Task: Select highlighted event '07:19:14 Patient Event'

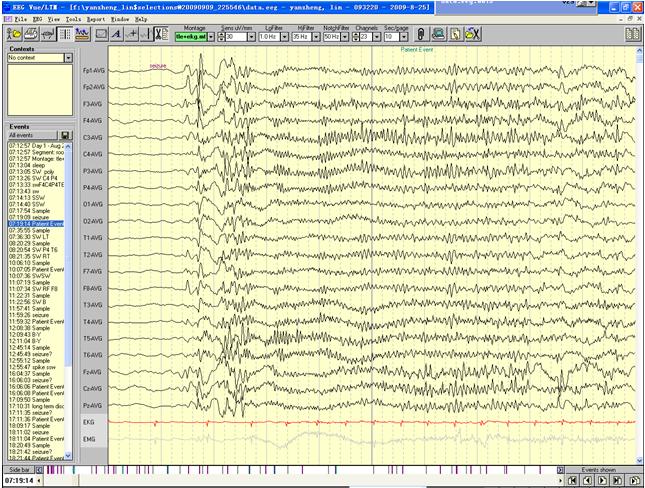Action: coord(36,224)
